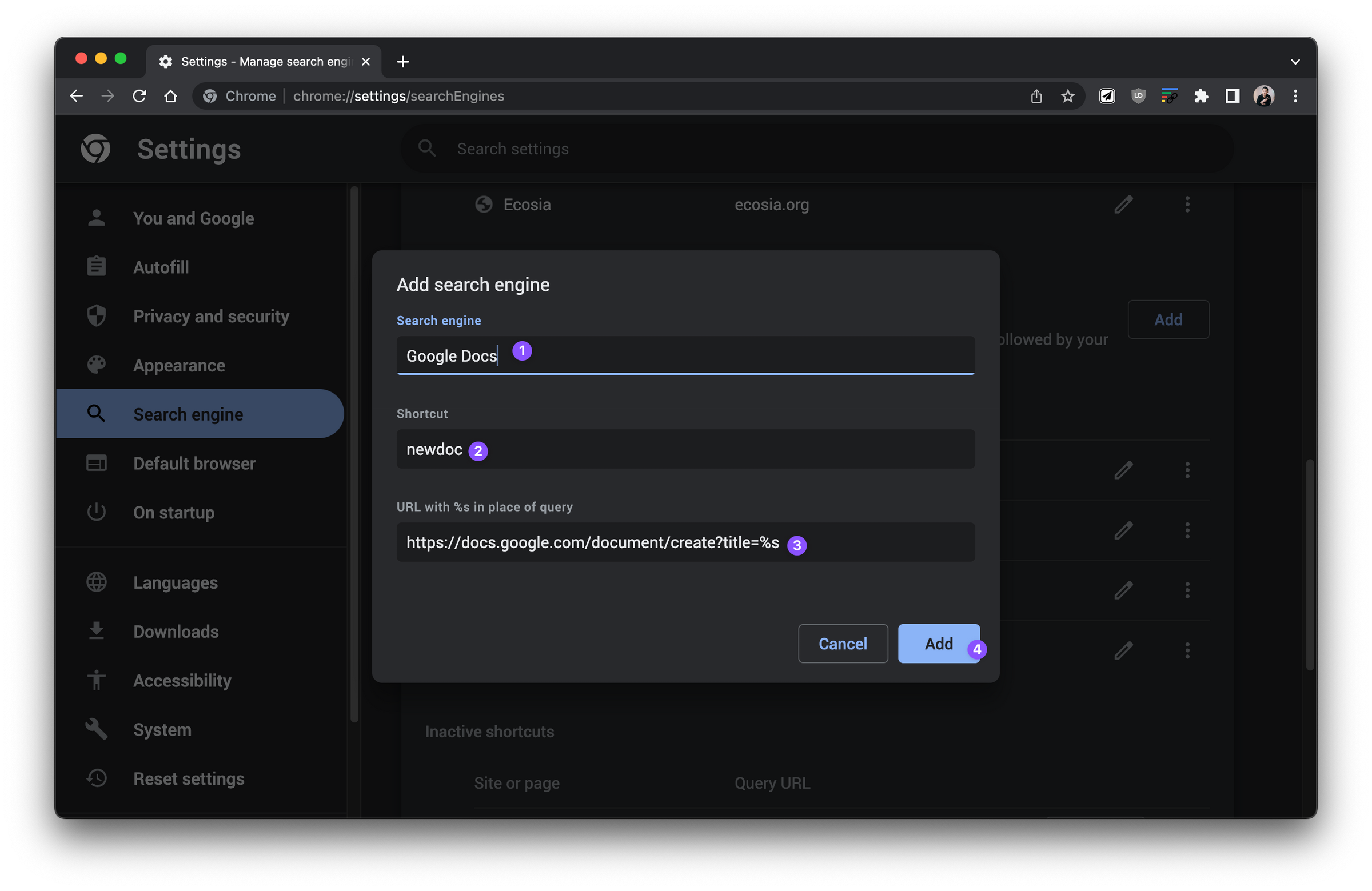This screenshot has width=1372, height=891.
Task: Open the Extensions puzzle piece menu
Action: 1202,95
